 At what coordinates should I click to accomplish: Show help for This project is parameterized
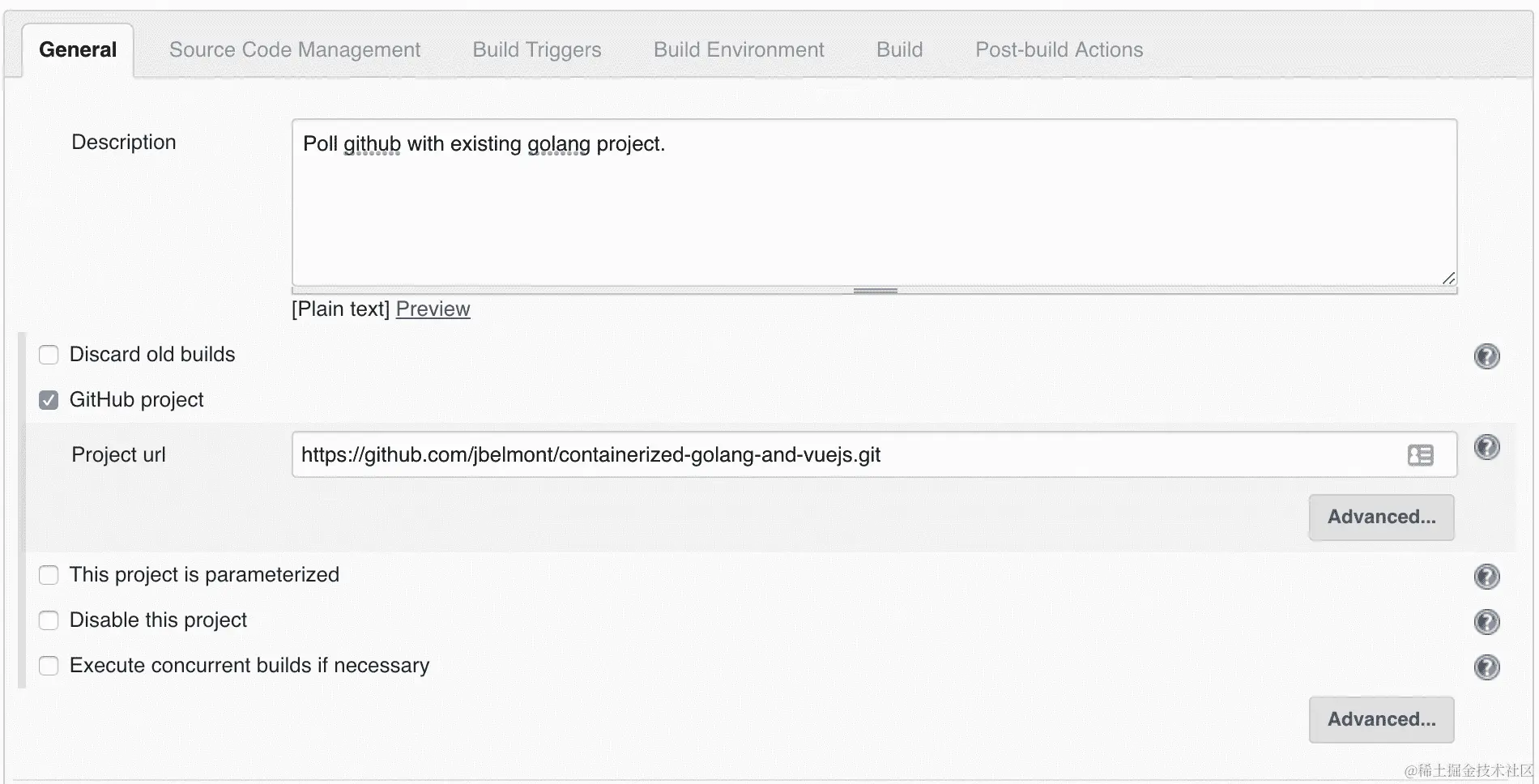[x=1486, y=577]
